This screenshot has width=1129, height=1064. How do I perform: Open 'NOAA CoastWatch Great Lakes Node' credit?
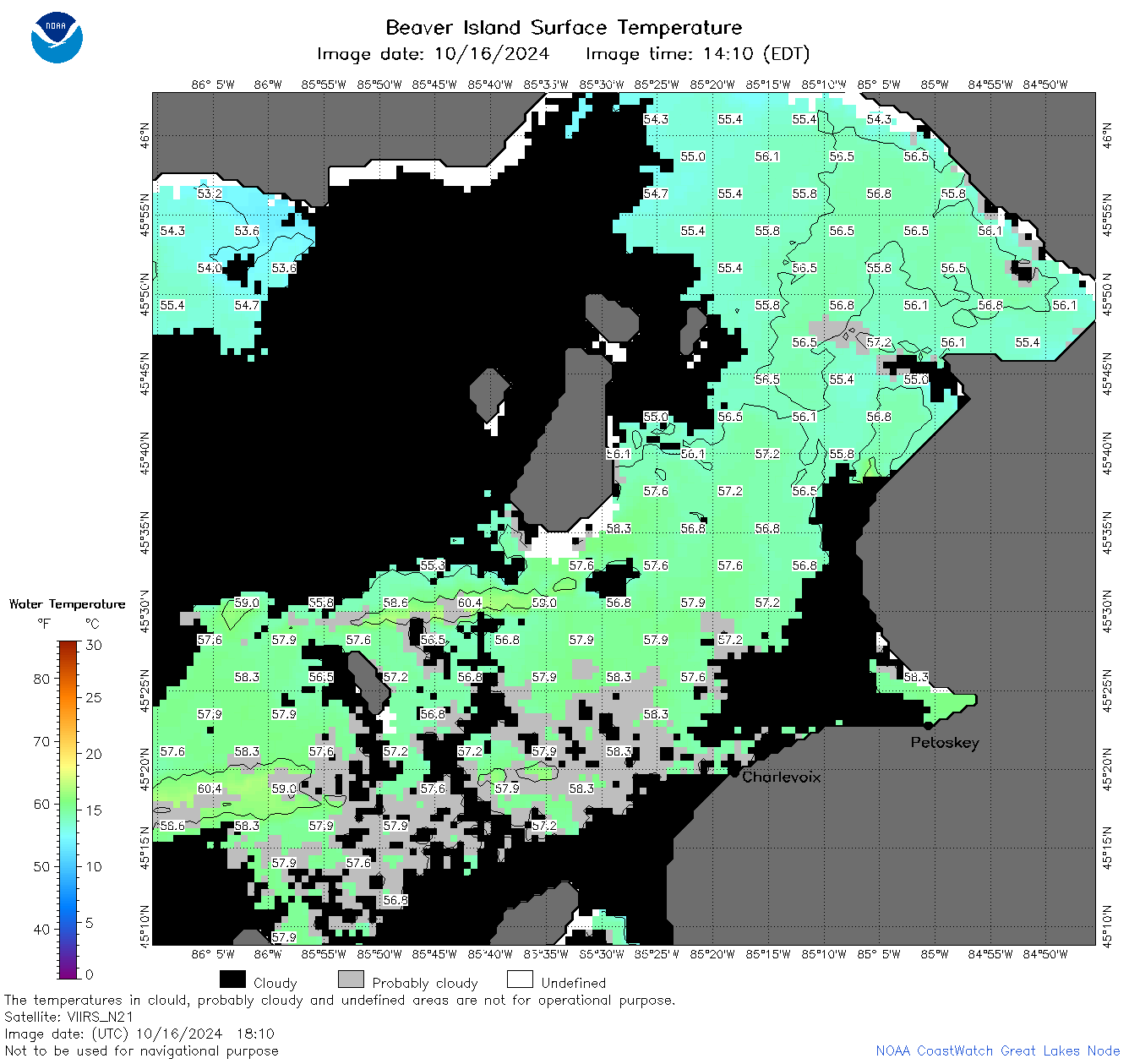[x=998, y=1050]
